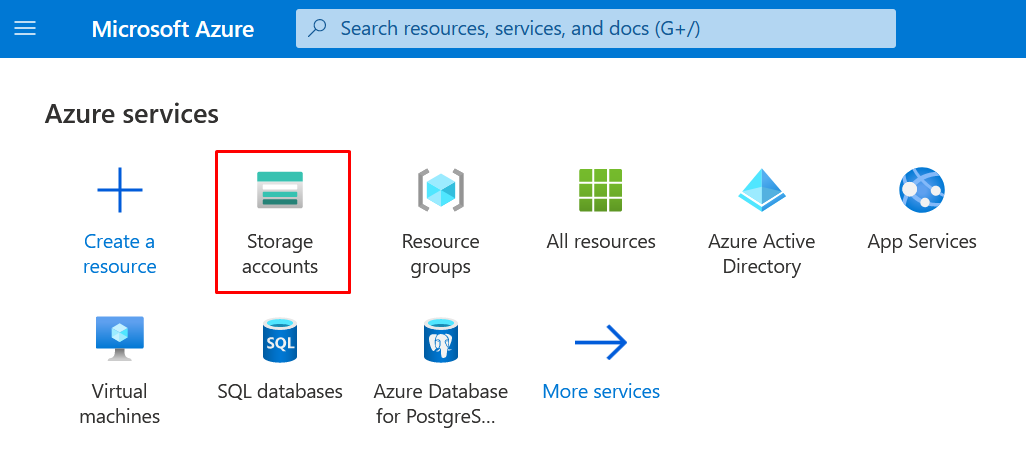Open the Storage accounts icon
This screenshot has width=1026, height=452.
280,189
